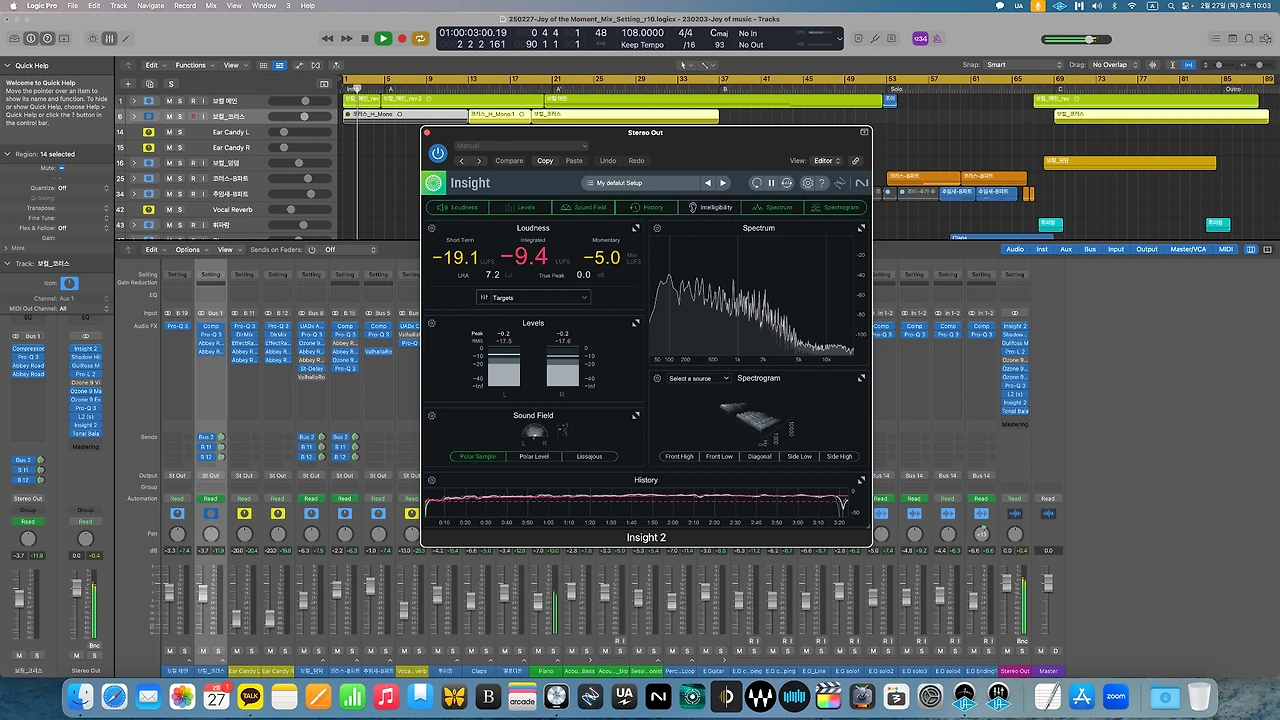
Task: Select the Front High spectrogram view
Action: click(x=679, y=456)
